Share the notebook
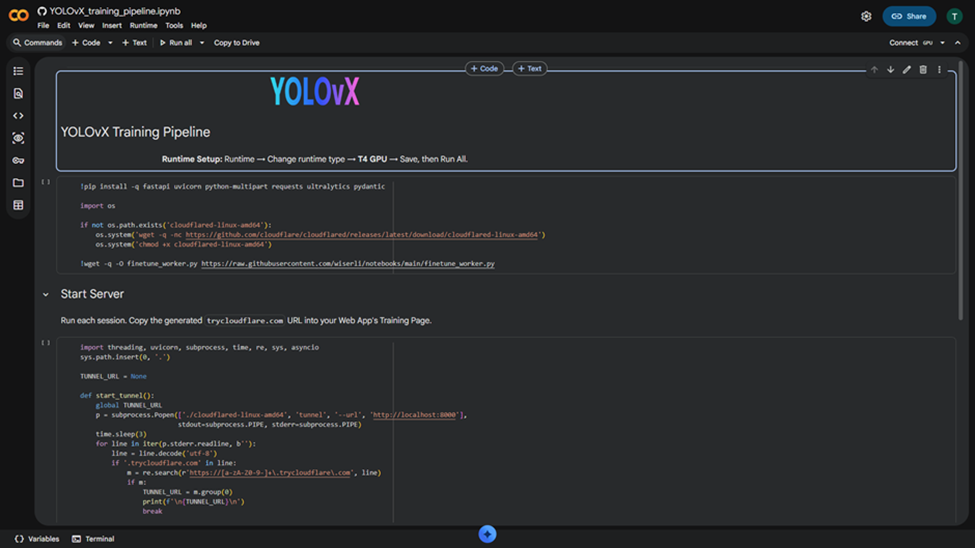The image size is (975, 548). coord(909,16)
